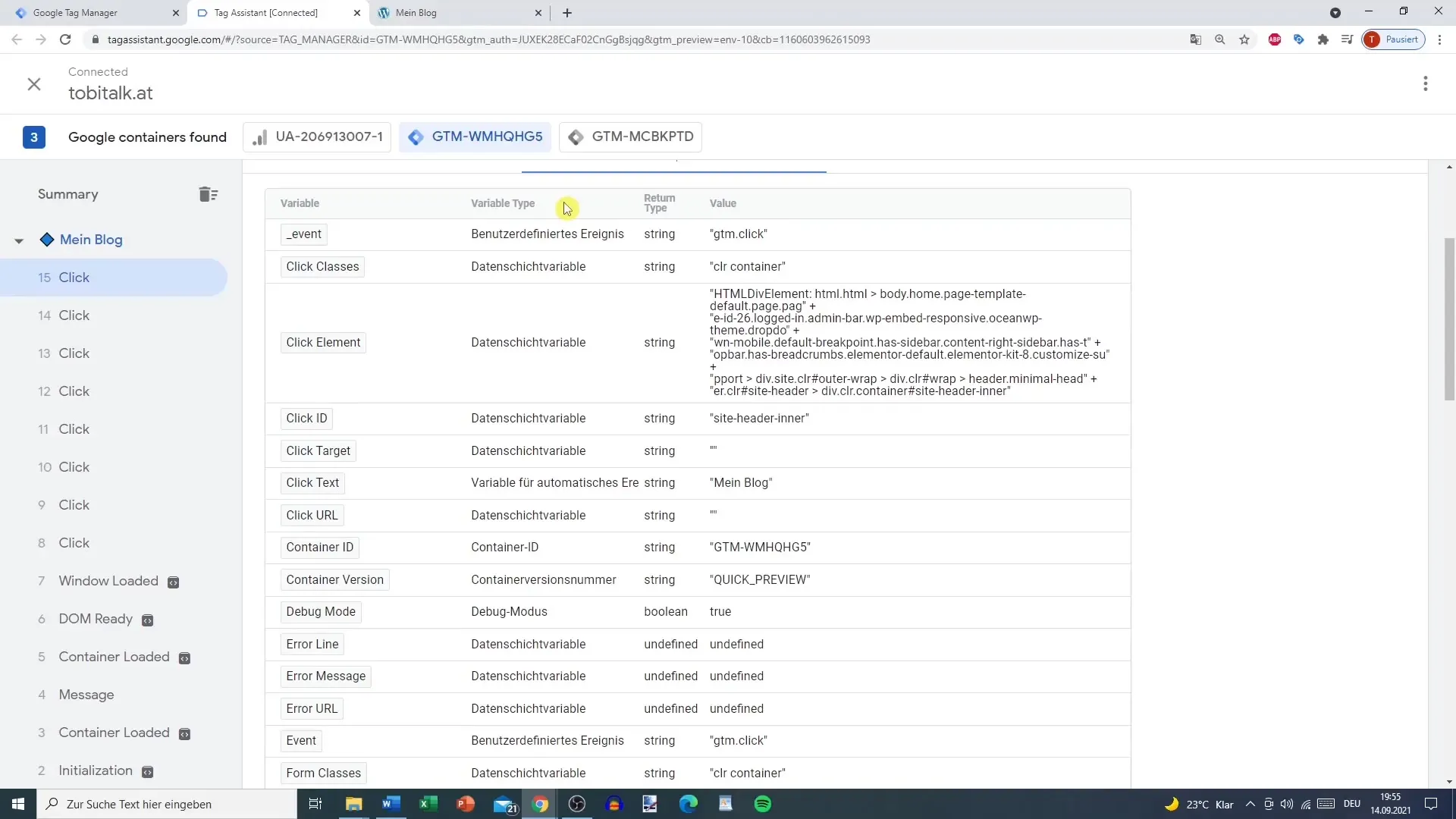Clear the event list with the Summary delete icon
1456x819 pixels.
(209, 195)
